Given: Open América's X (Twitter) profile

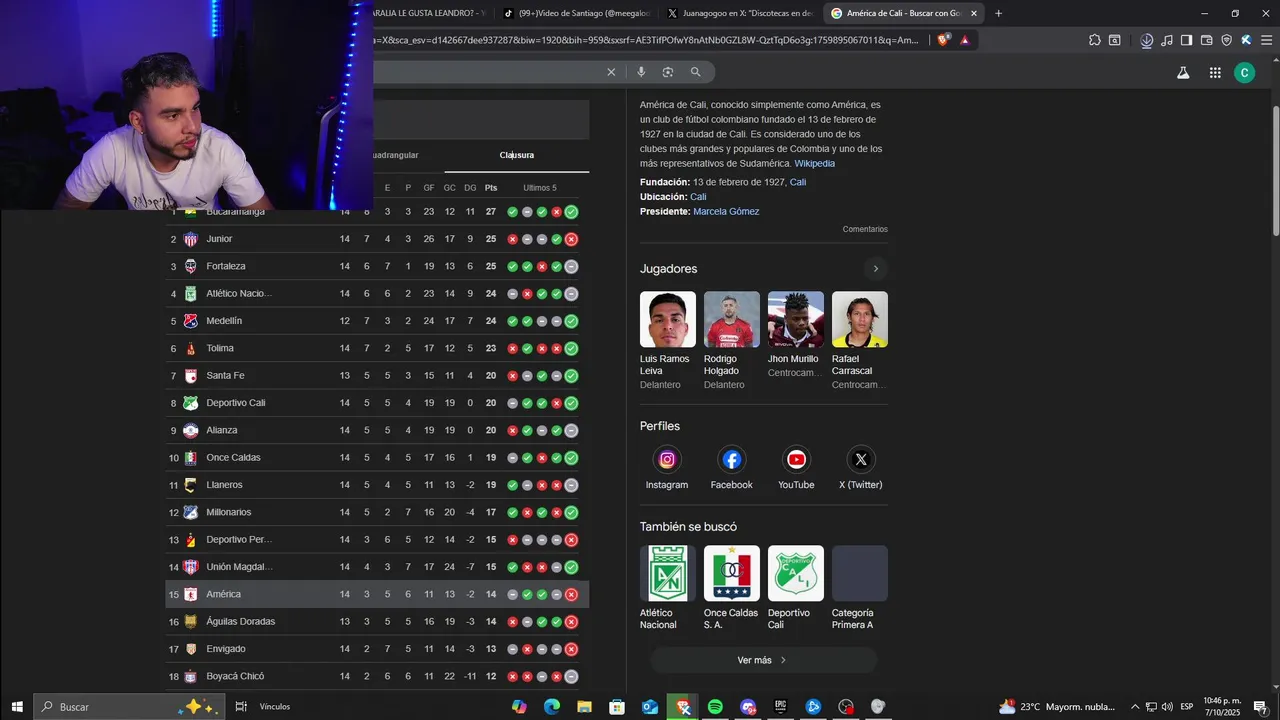Looking at the screenshot, I should coord(861,468).
